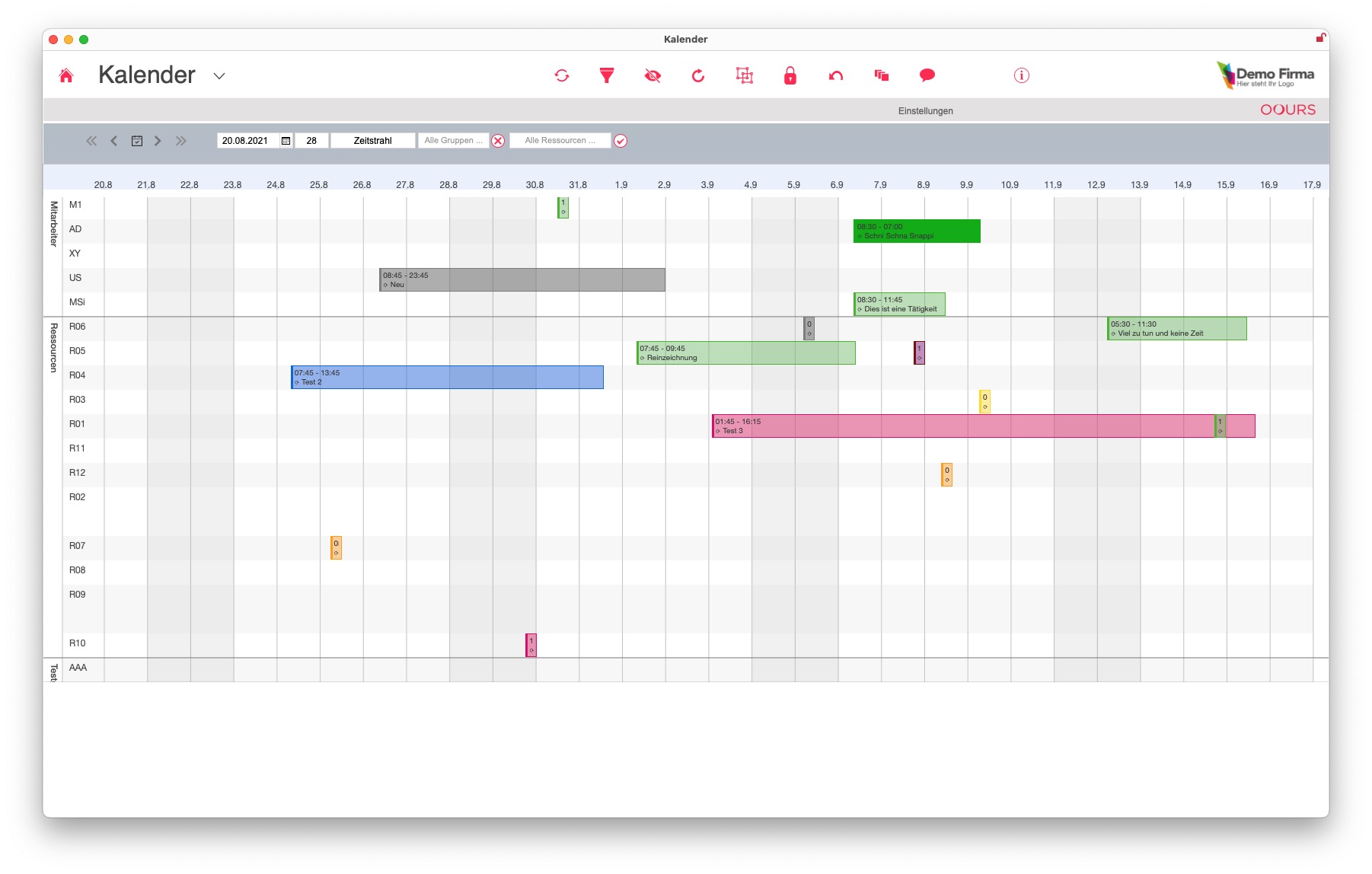Image resolution: width=1372 pixels, height=874 pixels.
Task: Select the M1 employee row label
Action: tap(75, 205)
